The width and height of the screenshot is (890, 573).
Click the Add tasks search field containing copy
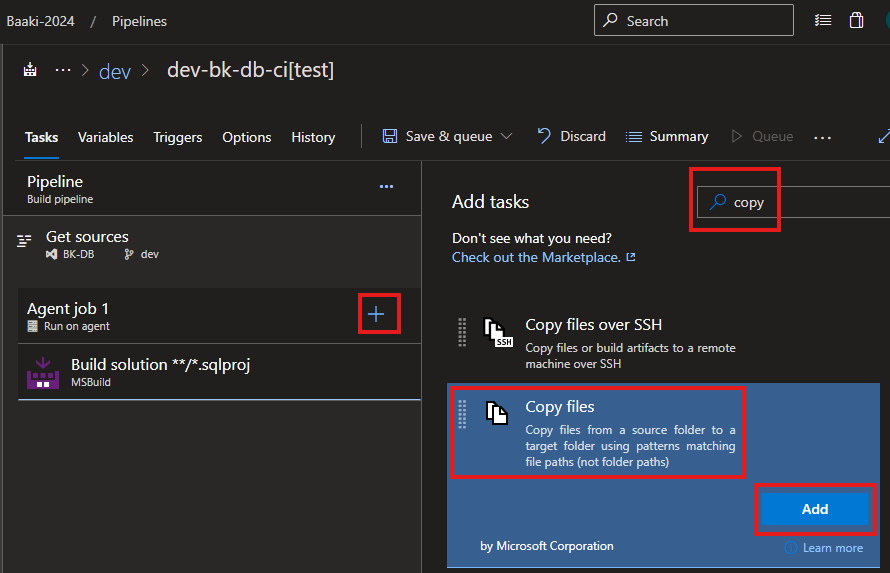[794, 202]
